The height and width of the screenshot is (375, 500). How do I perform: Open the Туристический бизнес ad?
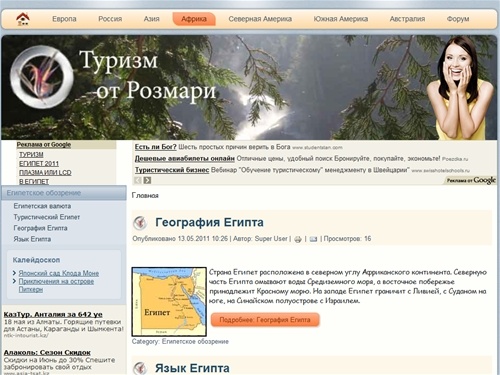pyautogui.click(x=172, y=170)
